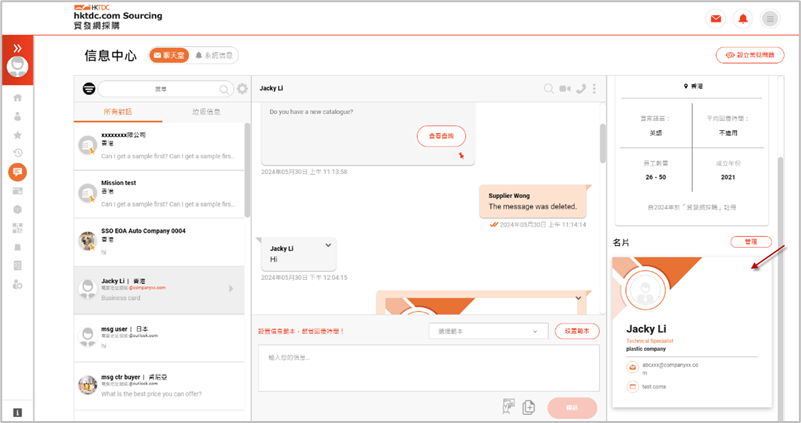Start a voice call with Jacky Li

(x=581, y=88)
